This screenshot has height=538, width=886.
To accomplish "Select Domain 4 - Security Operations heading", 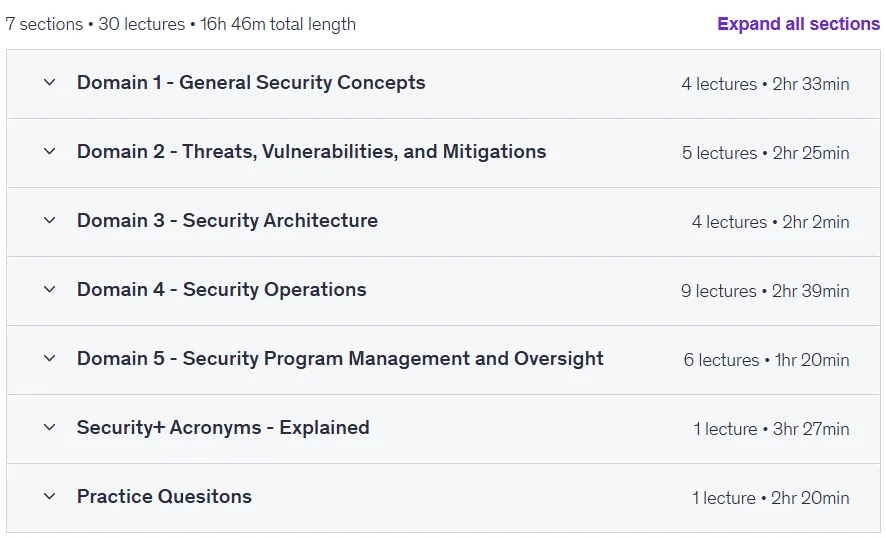I will (x=222, y=289).
